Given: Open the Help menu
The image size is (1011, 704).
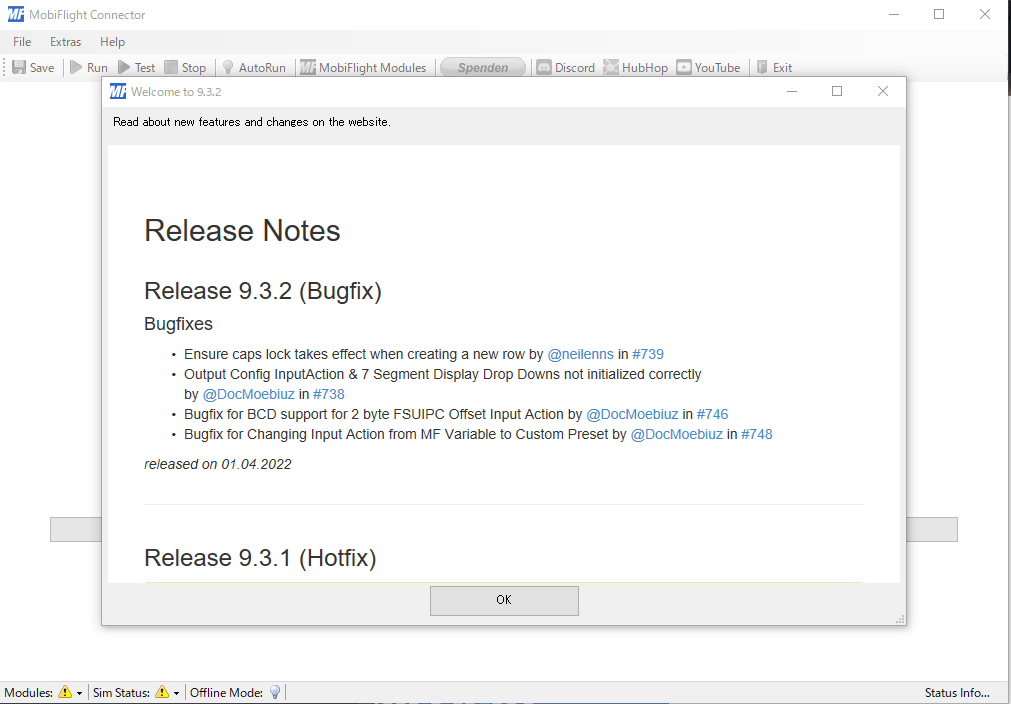Looking at the screenshot, I should [112, 42].
